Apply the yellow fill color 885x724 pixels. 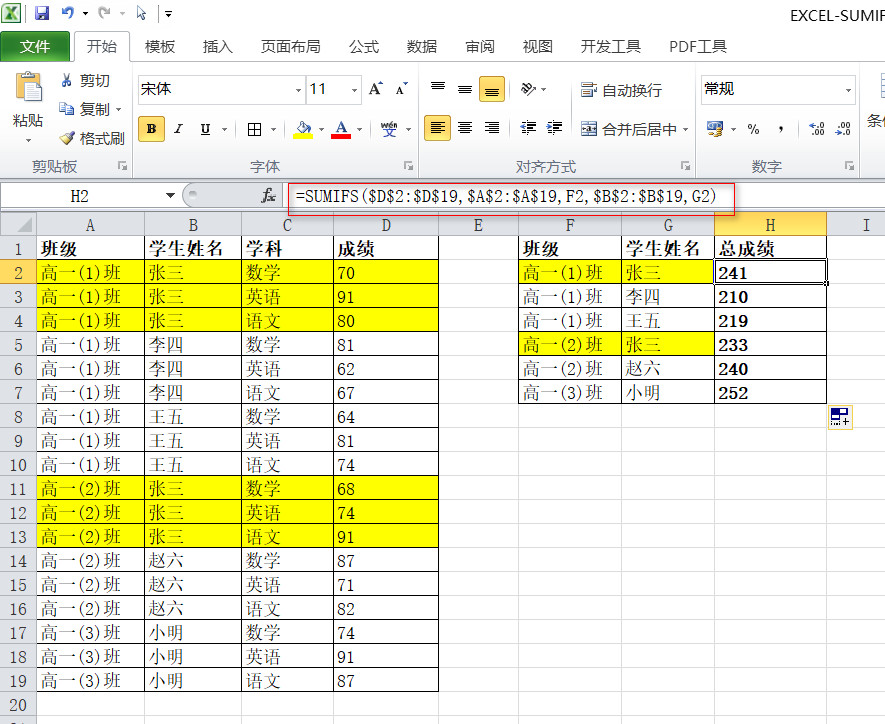click(303, 129)
